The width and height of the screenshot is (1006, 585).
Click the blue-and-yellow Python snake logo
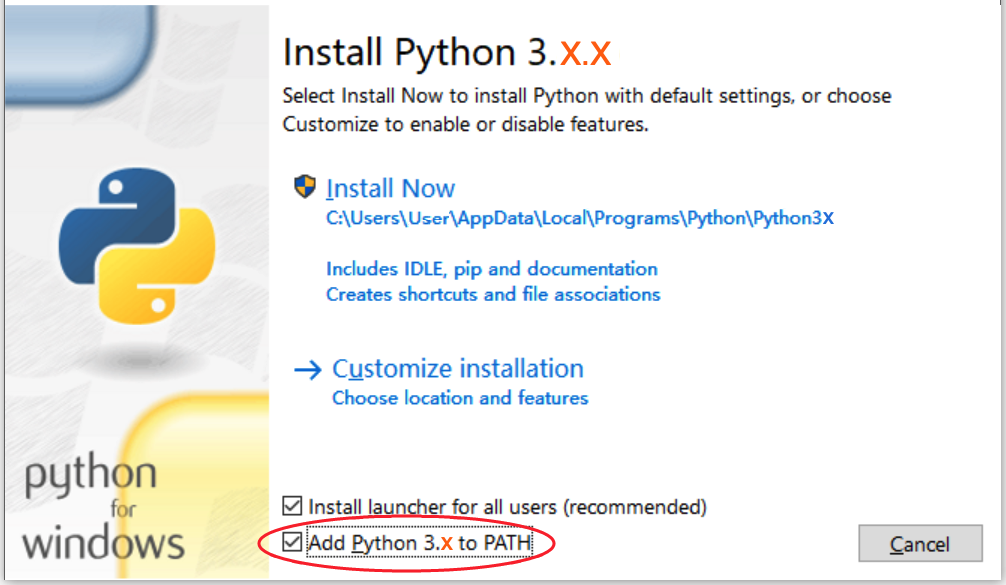pos(137,246)
